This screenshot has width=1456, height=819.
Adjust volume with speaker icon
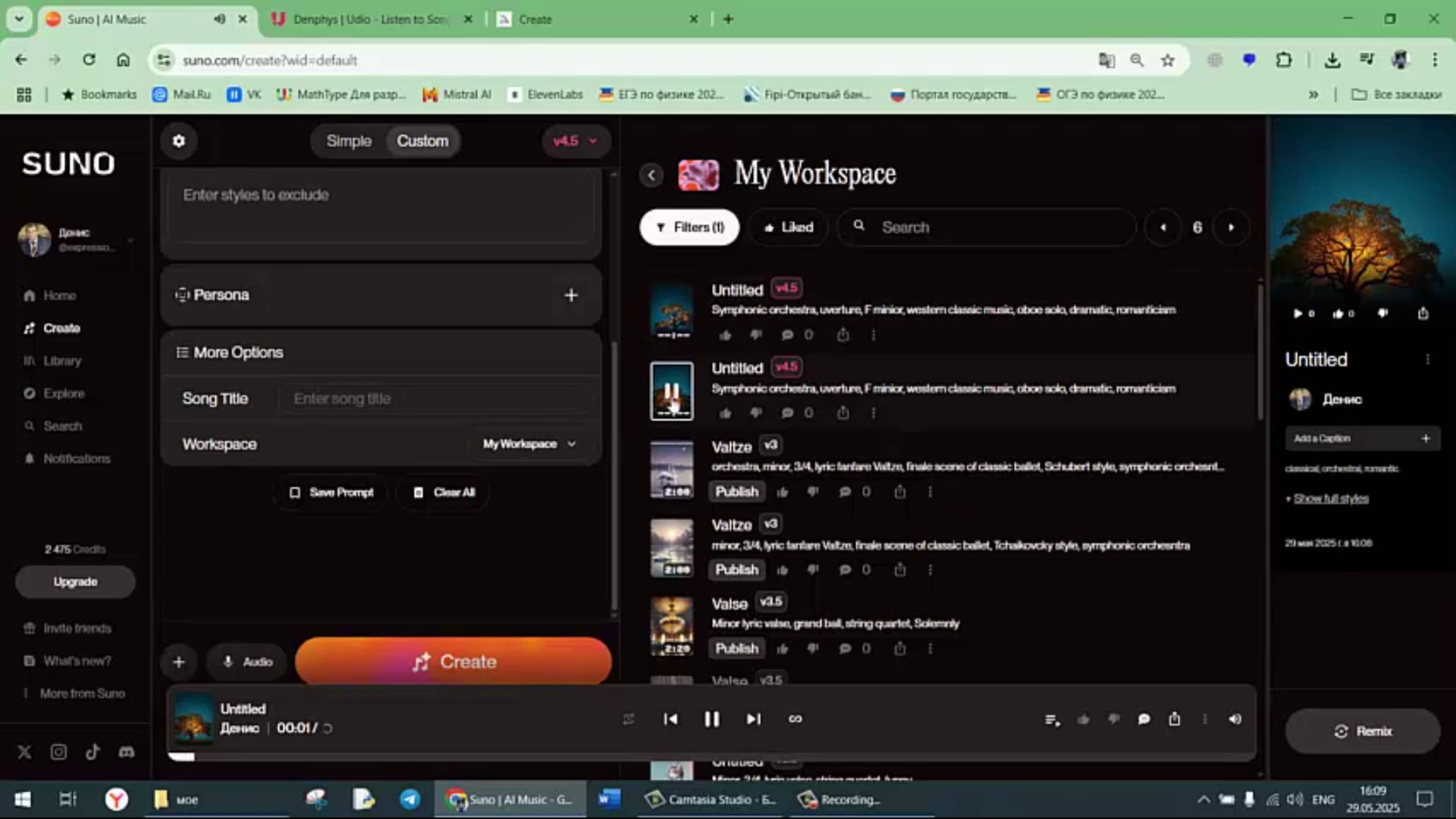point(1235,719)
